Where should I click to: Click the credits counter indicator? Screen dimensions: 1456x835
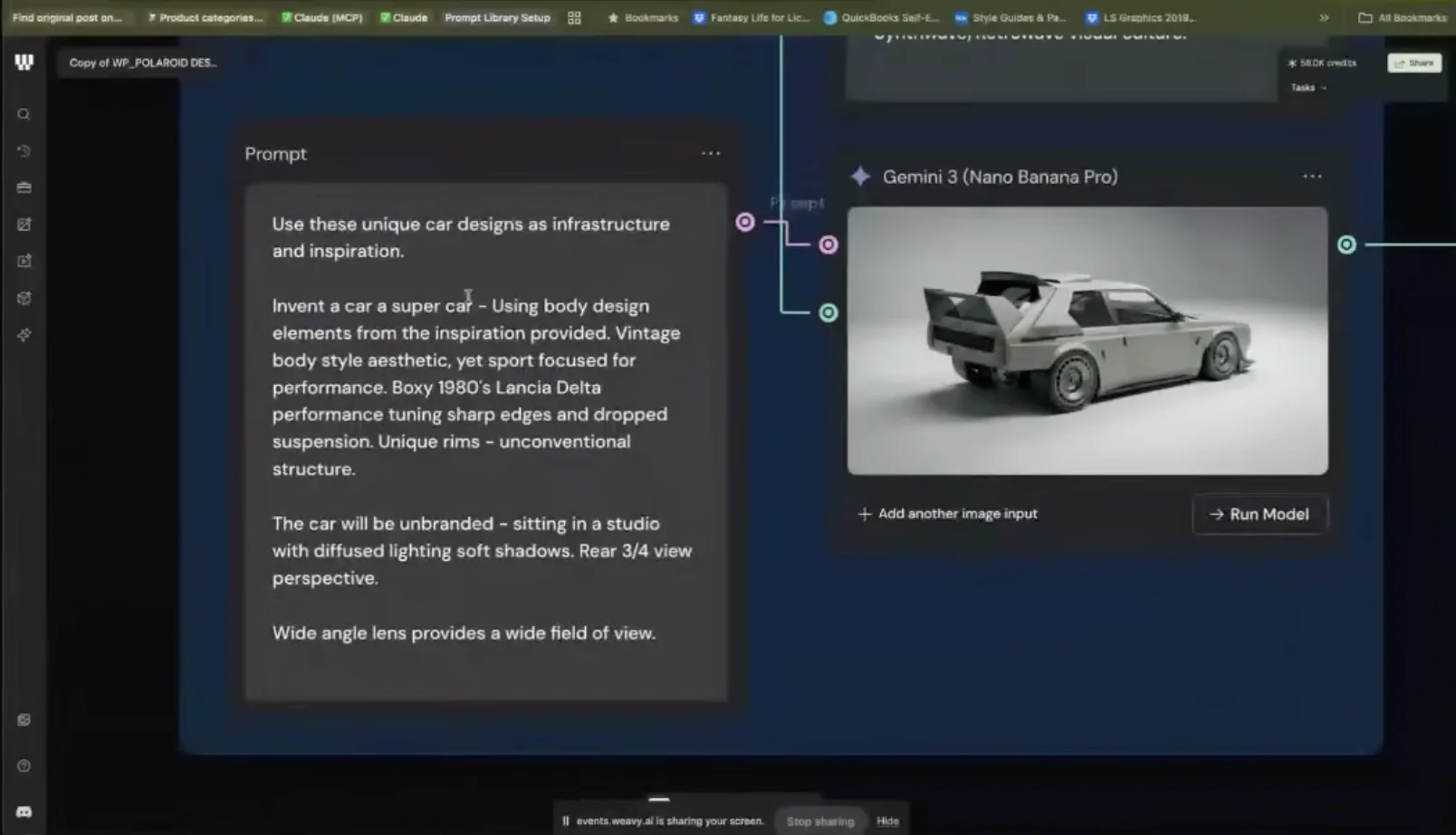pyautogui.click(x=1322, y=63)
